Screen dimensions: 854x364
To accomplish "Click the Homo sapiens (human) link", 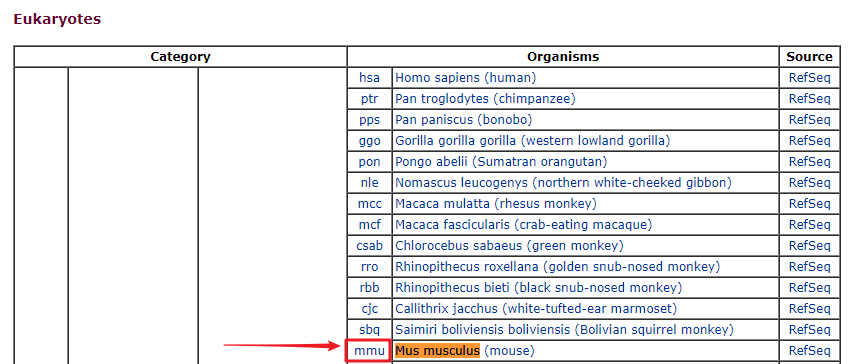I will [466, 78].
